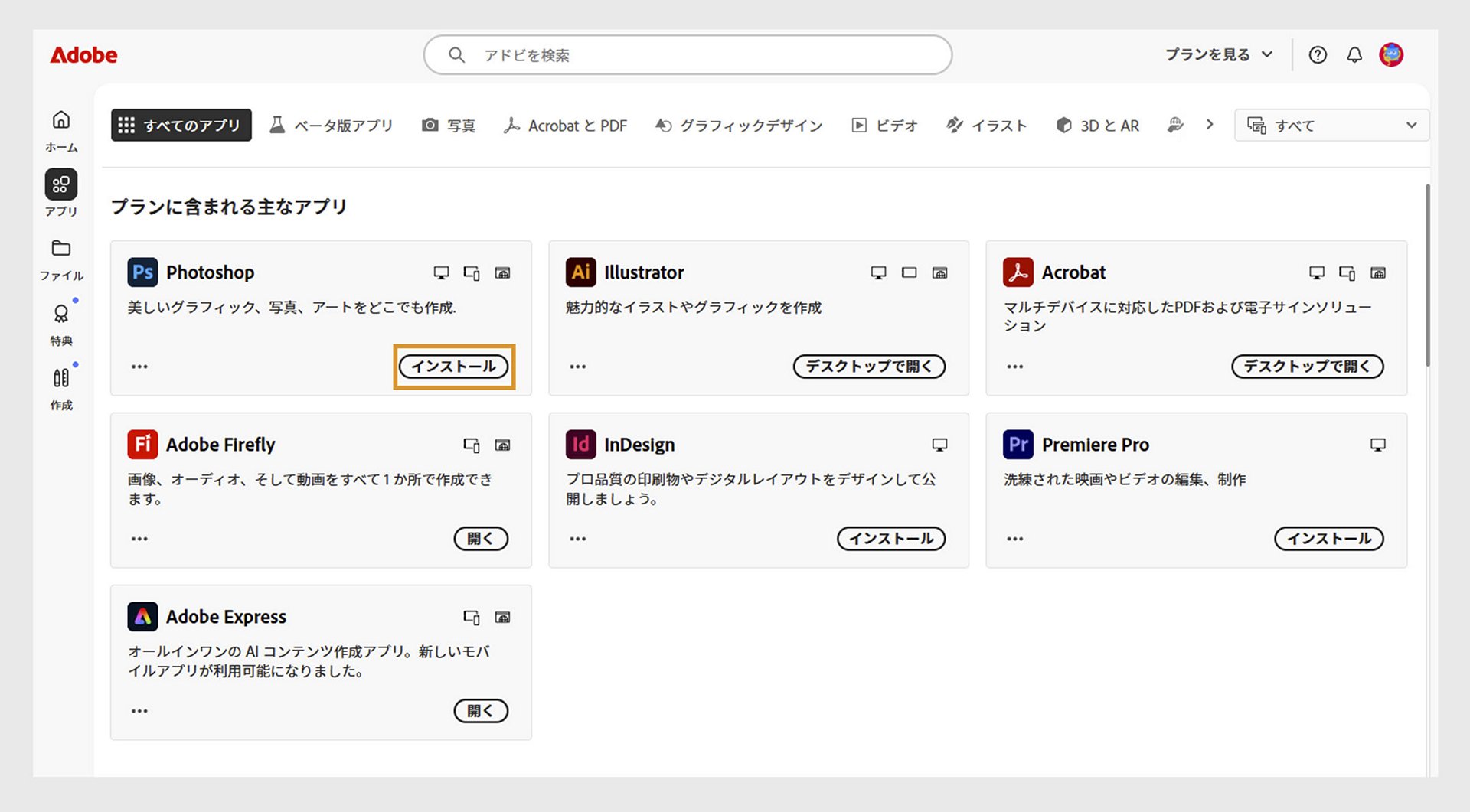Install Photoshop with the インストール button
The image size is (1470, 812).
click(x=453, y=367)
